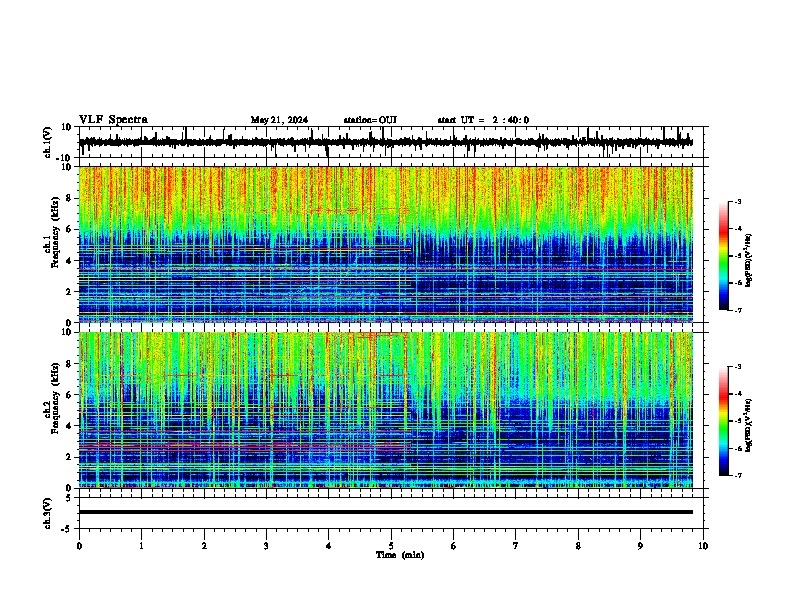Click the "6" tick on the time axis

tap(454, 546)
